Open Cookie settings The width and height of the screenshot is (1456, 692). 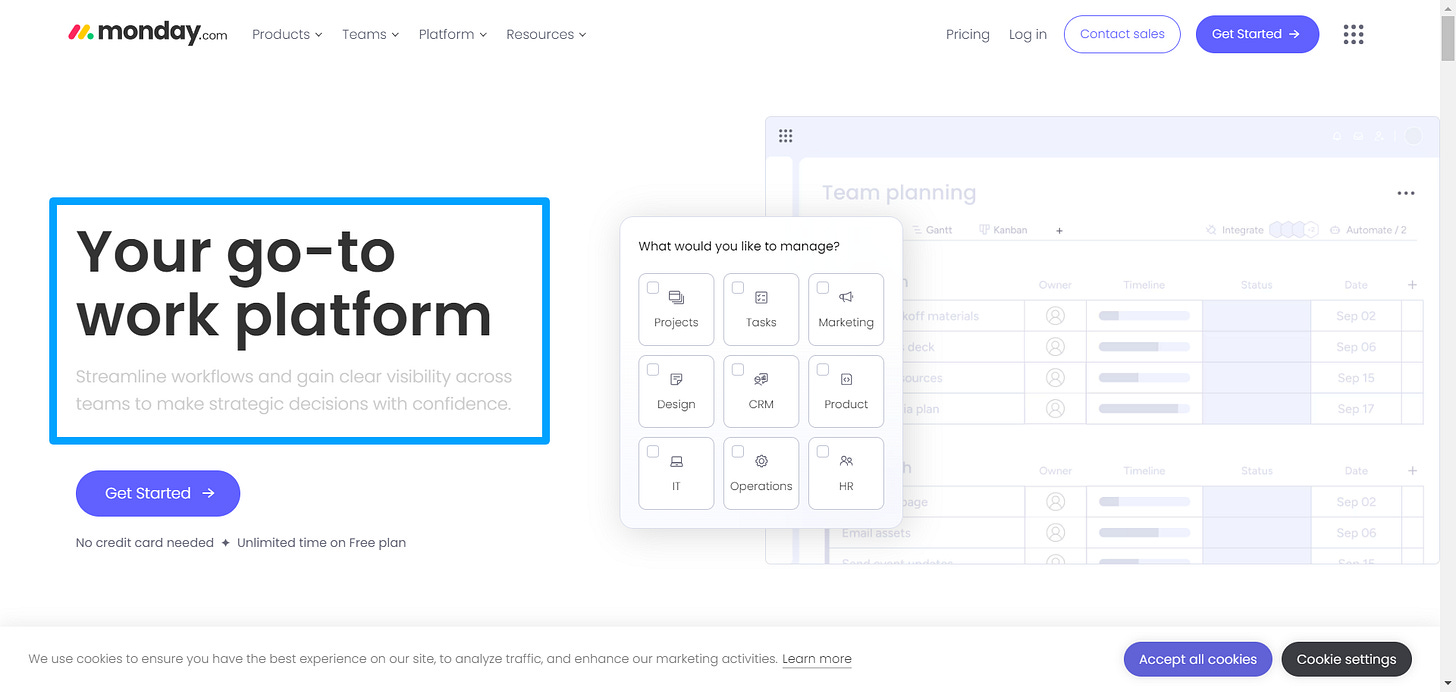click(x=1346, y=659)
